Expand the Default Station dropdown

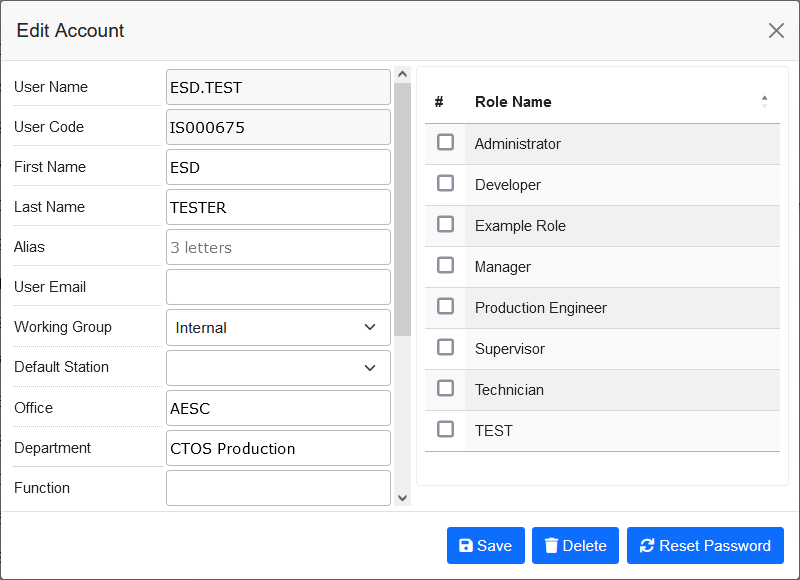[278, 367]
